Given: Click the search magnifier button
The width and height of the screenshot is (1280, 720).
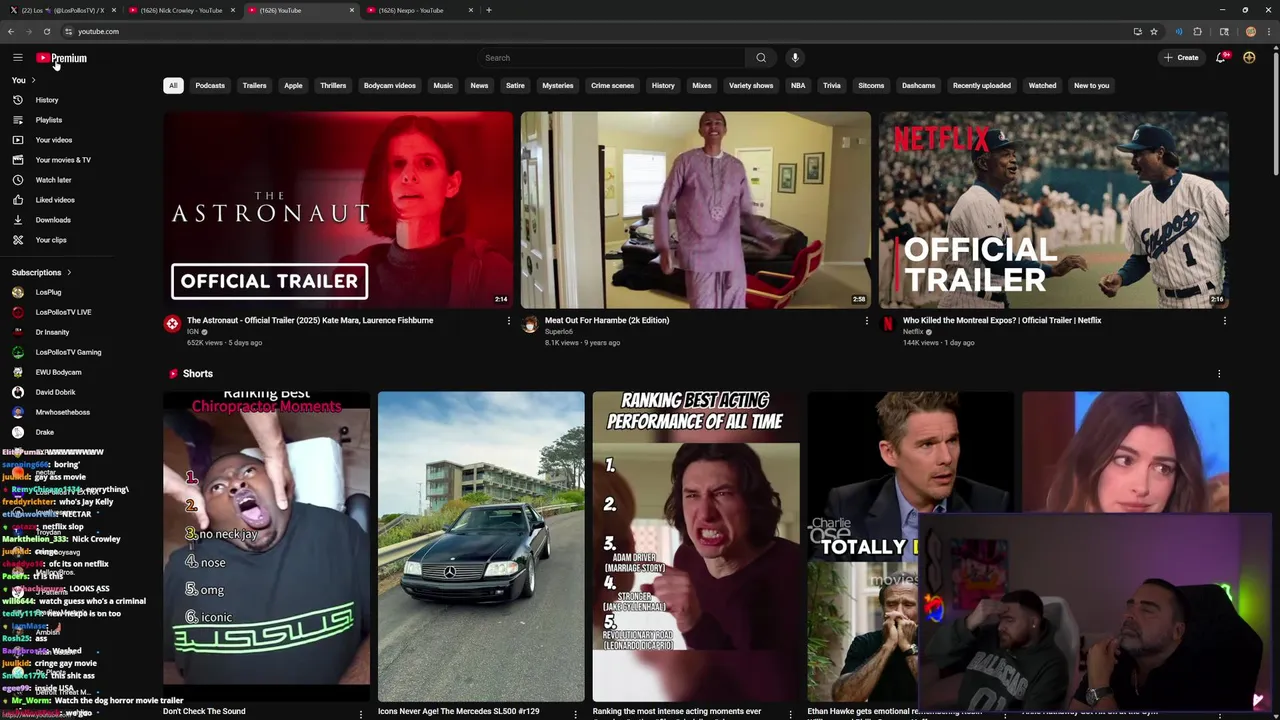Looking at the screenshot, I should tap(761, 58).
